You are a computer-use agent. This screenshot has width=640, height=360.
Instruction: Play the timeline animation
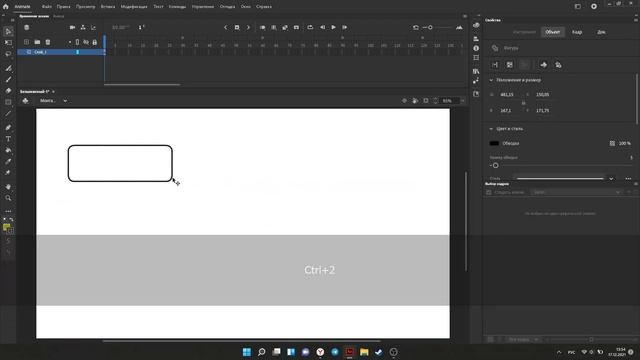(x=333, y=27)
